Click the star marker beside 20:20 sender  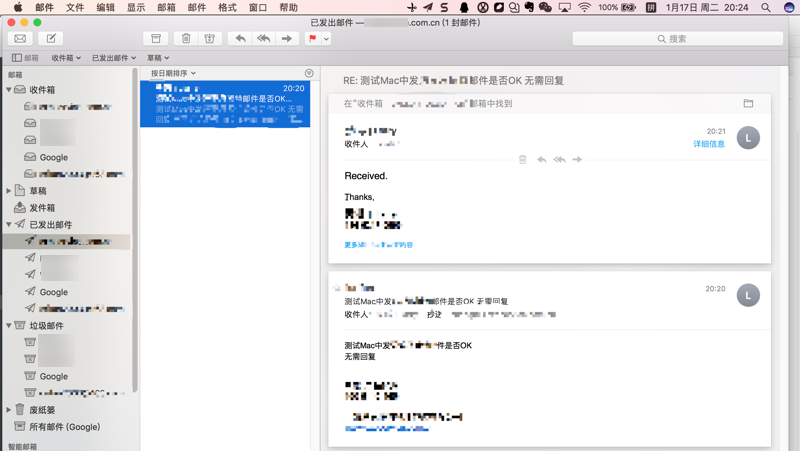coord(336,288)
